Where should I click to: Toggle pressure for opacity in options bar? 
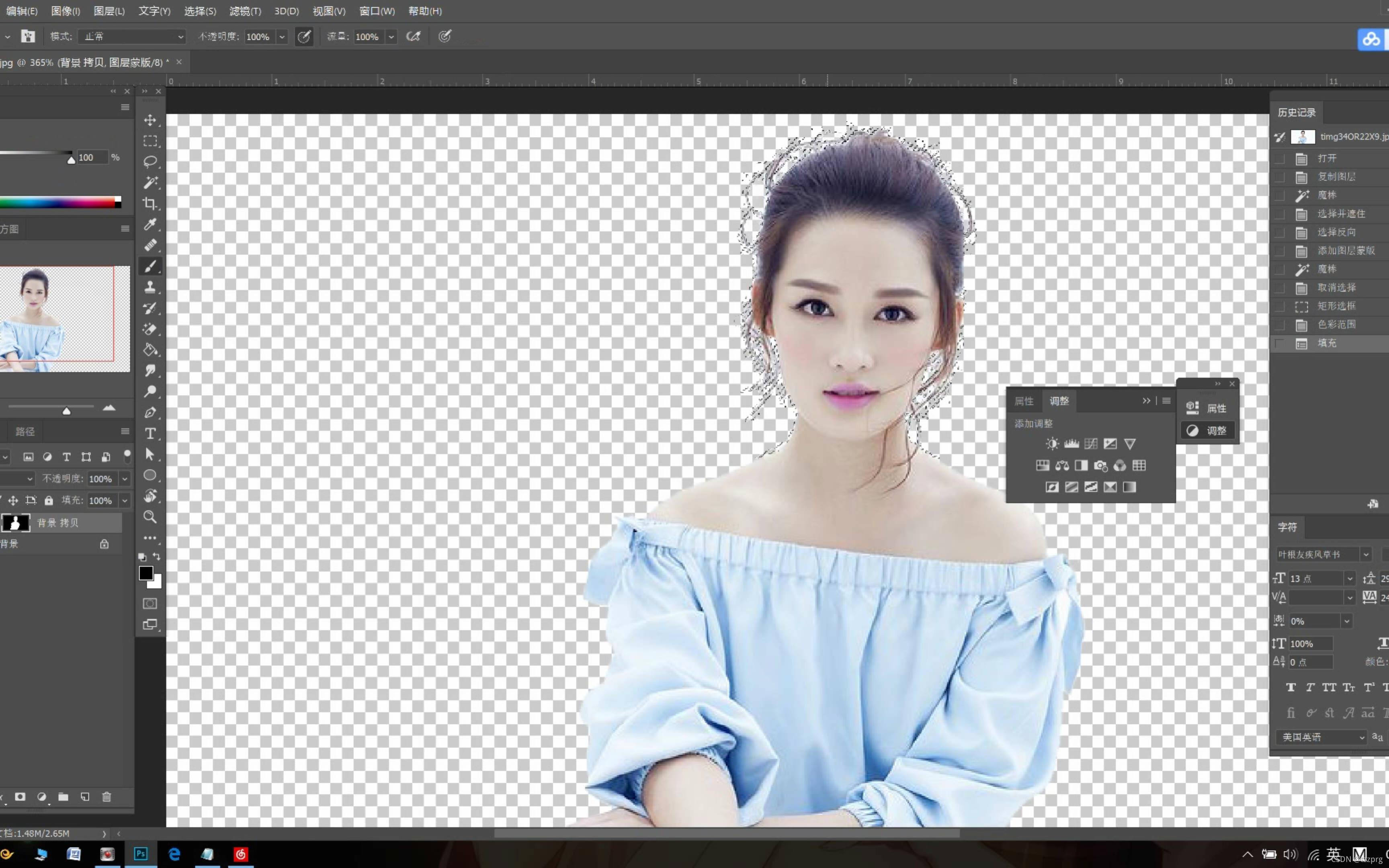point(304,37)
